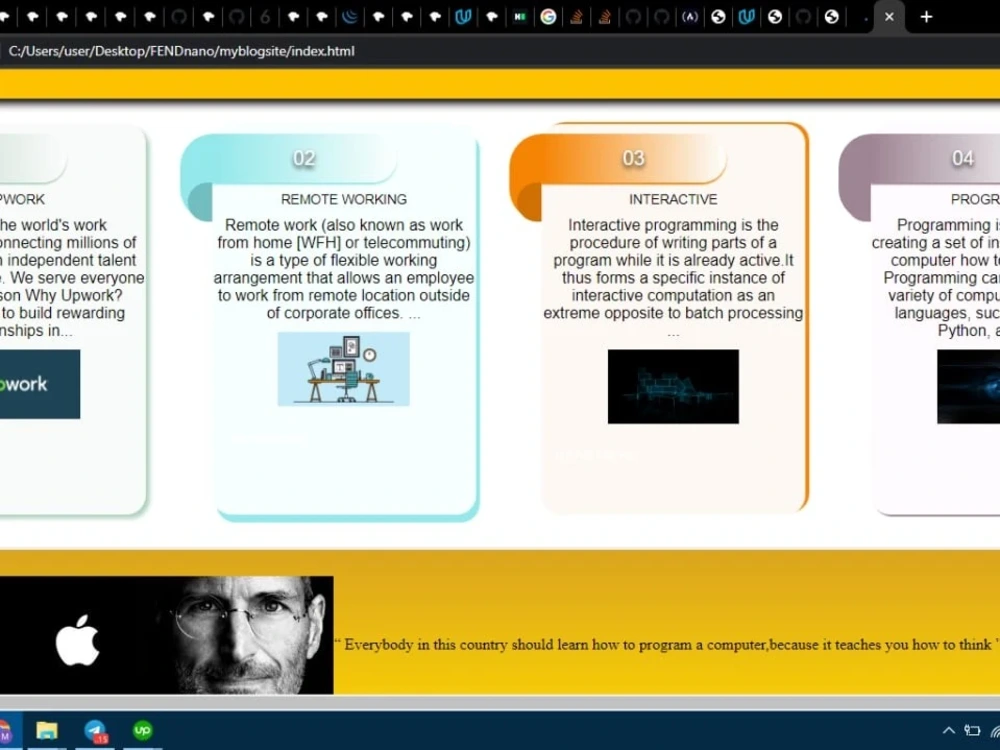This screenshot has width=1000, height=750.
Task: Click the horizontal scrollbar at page bottom
Action: 500,702
